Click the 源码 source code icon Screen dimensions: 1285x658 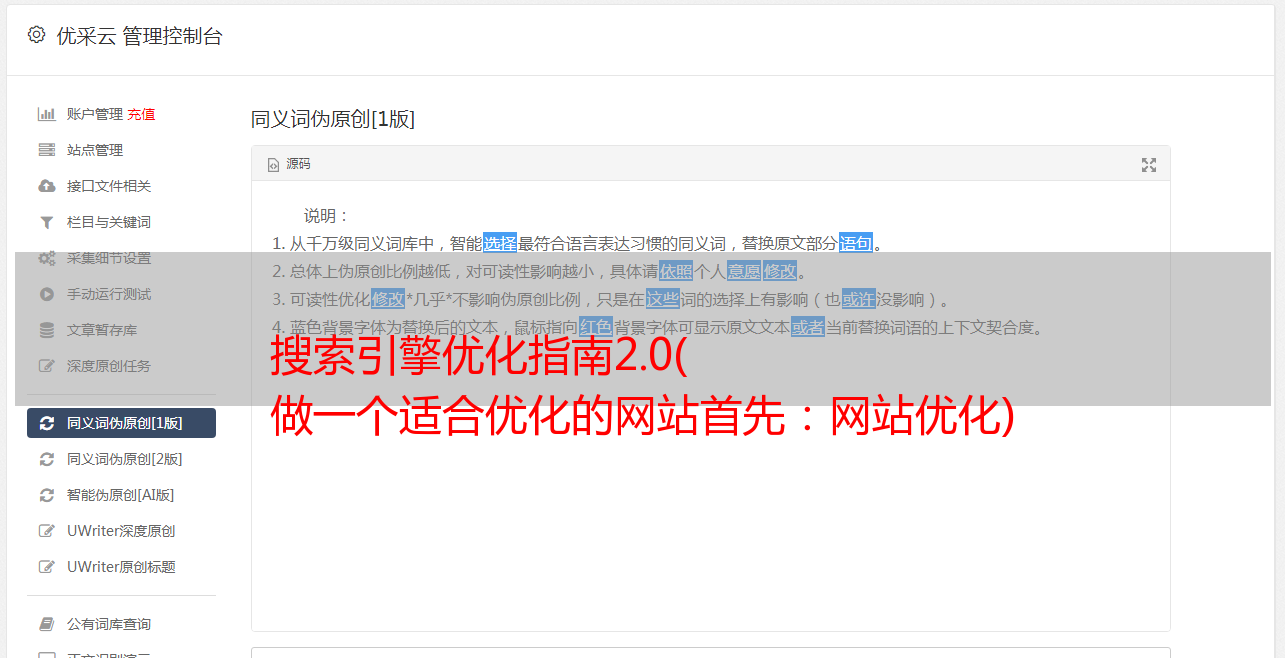[x=273, y=165]
